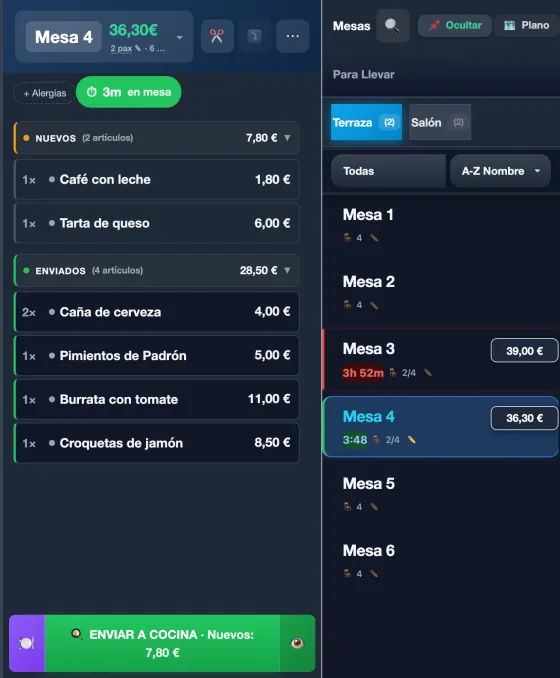
Task: Click the chair icon under Mesa 6
Action: (x=347, y=574)
